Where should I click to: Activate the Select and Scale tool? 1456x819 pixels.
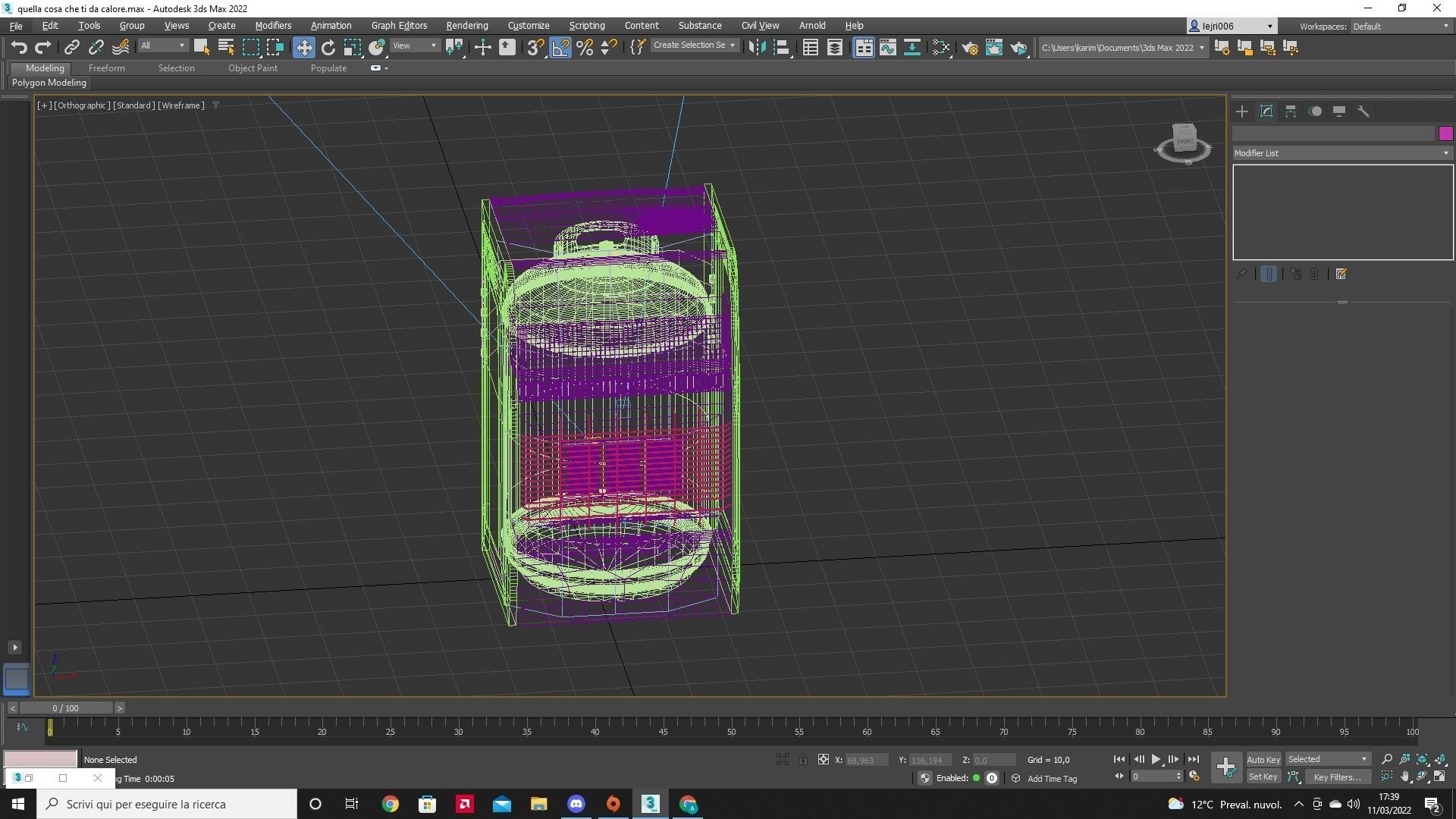click(352, 48)
